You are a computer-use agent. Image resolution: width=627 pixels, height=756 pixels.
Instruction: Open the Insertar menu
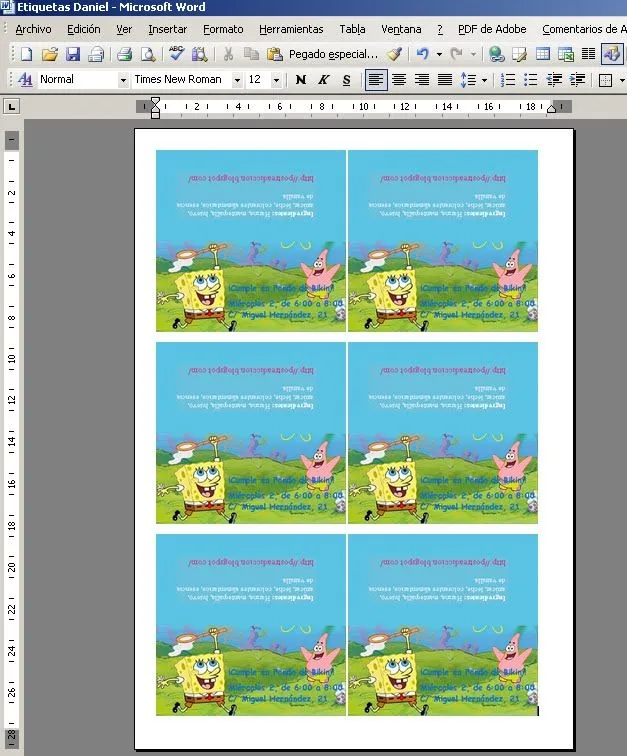point(167,29)
